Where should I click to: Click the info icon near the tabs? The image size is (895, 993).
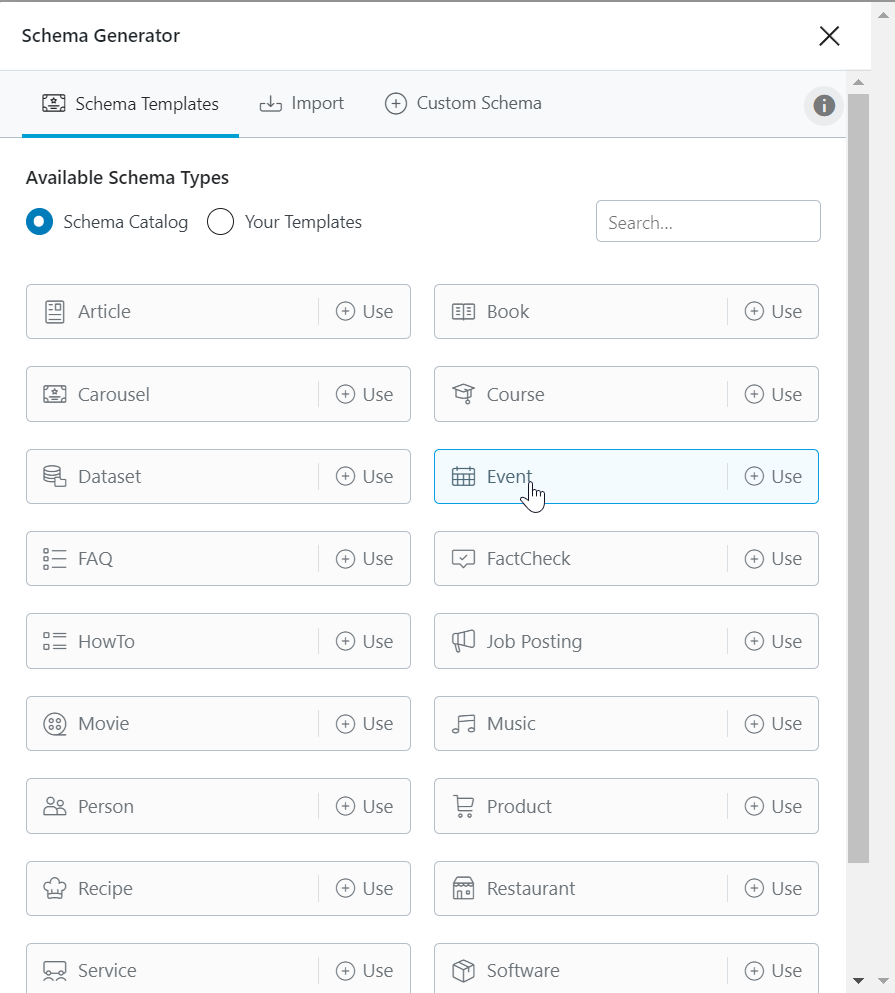(823, 106)
